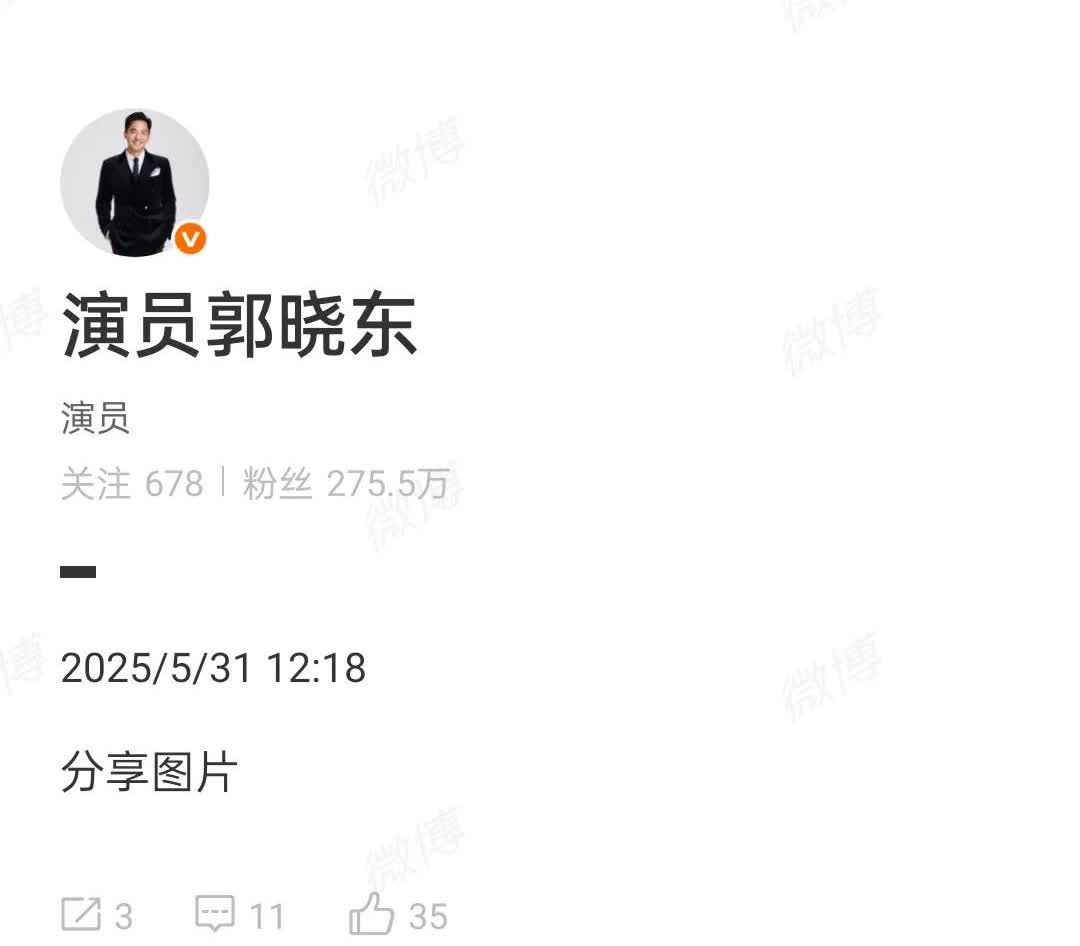This screenshot has height=946, width=1080.
Task: Open the profile name 演员郭晓东
Action: pos(239,325)
